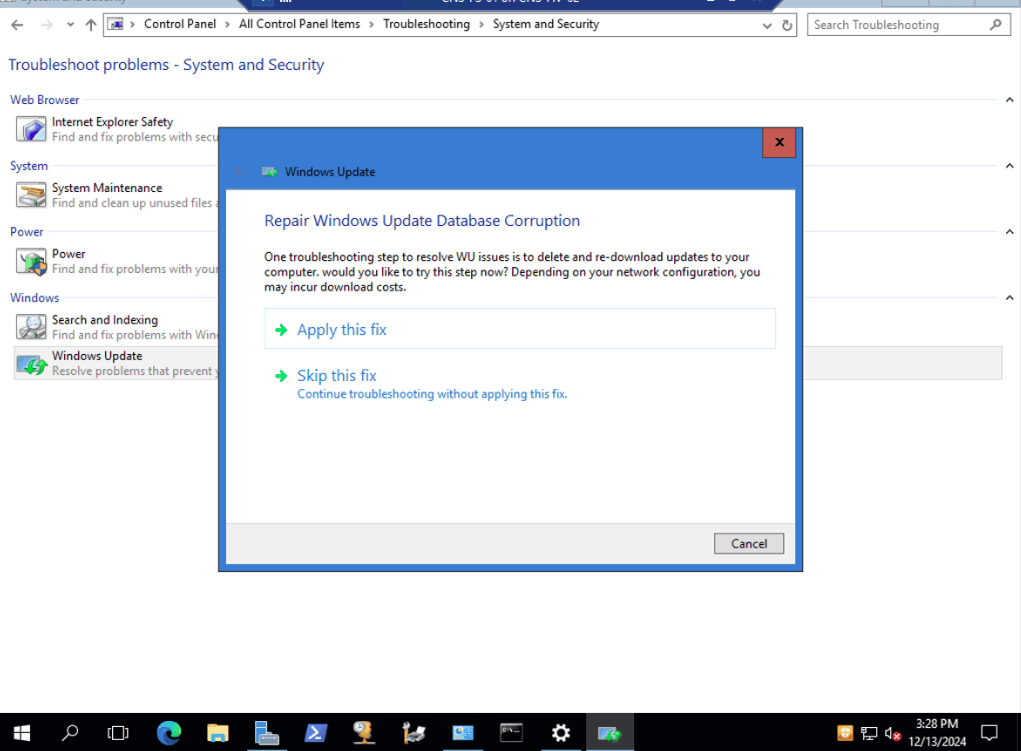Click the network tray icon
The width and height of the screenshot is (1021, 751).
pyautogui.click(x=869, y=733)
